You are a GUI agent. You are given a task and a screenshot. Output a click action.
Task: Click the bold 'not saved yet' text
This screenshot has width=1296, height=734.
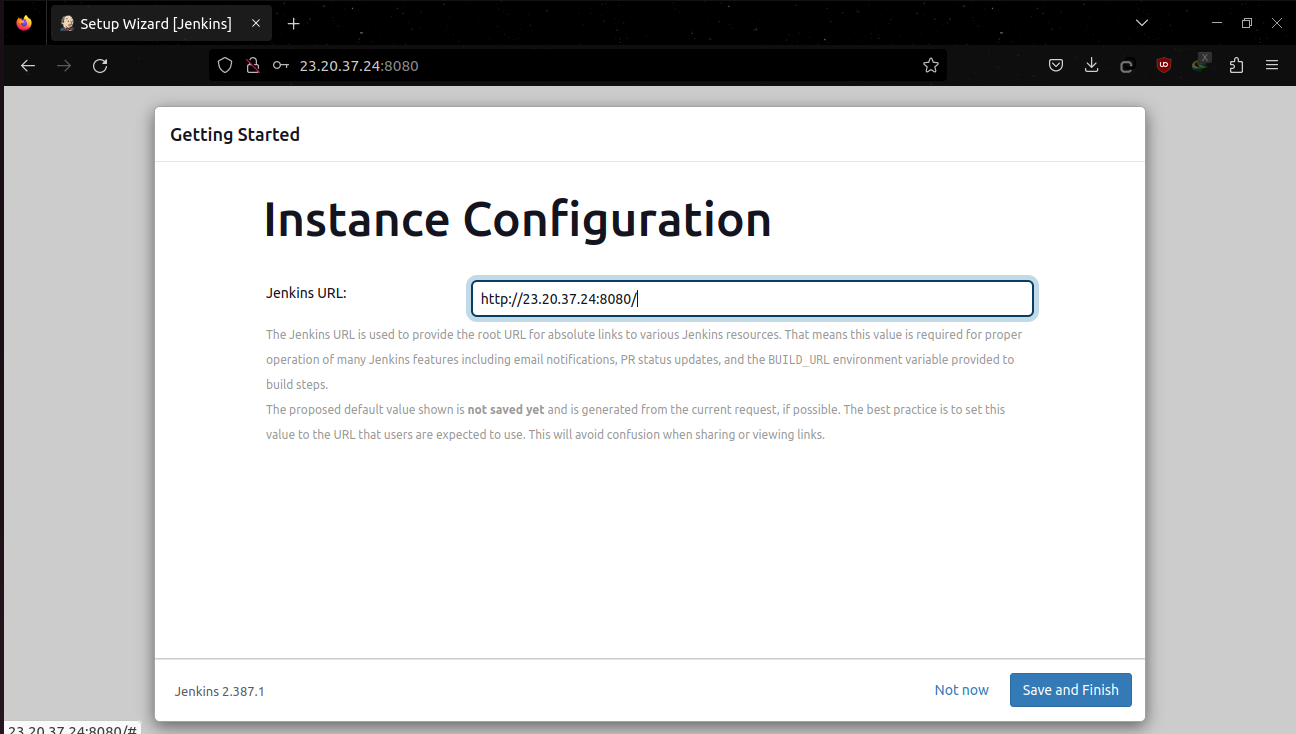point(505,410)
